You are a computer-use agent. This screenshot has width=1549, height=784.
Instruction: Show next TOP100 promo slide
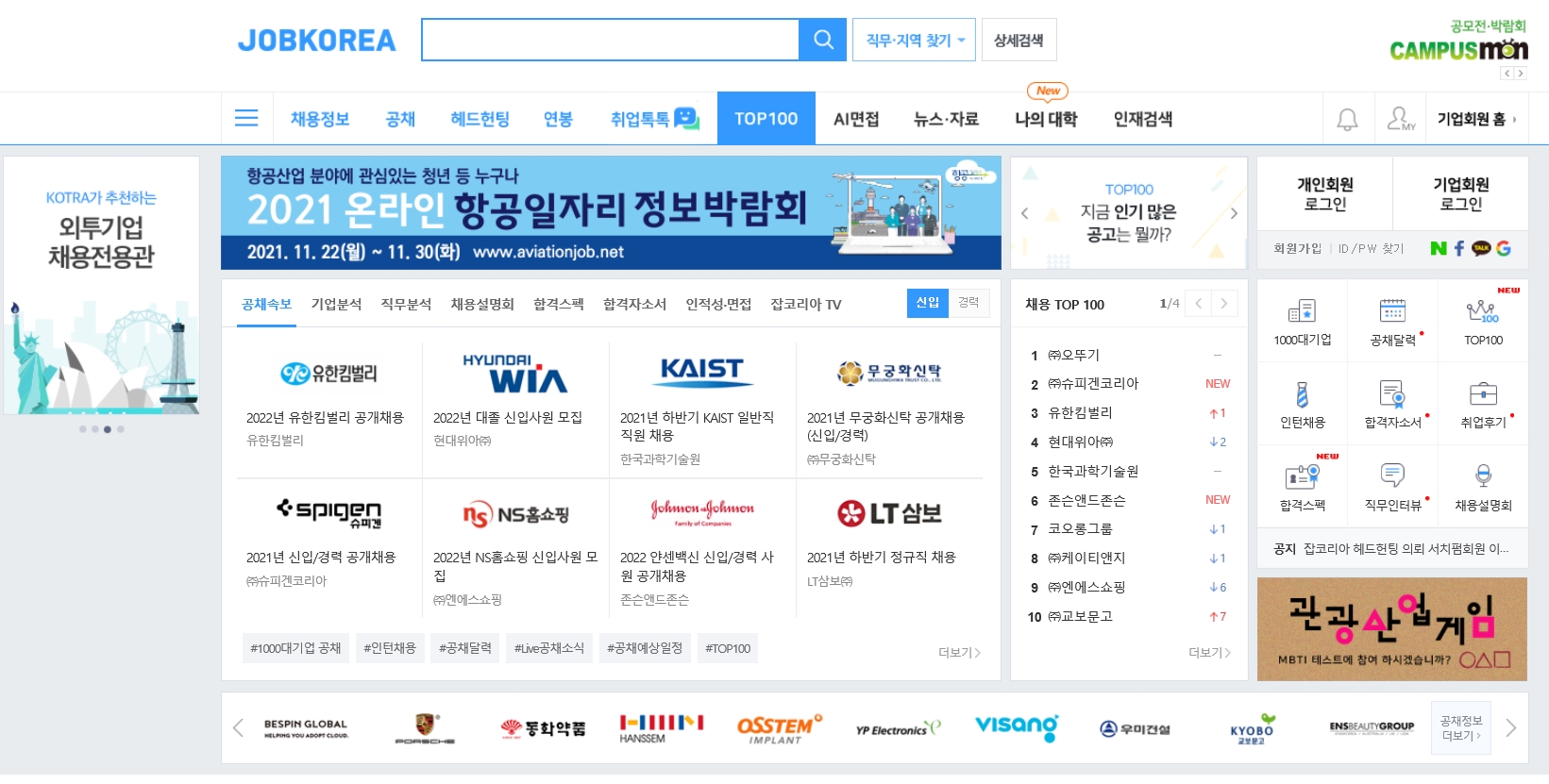(x=1234, y=213)
